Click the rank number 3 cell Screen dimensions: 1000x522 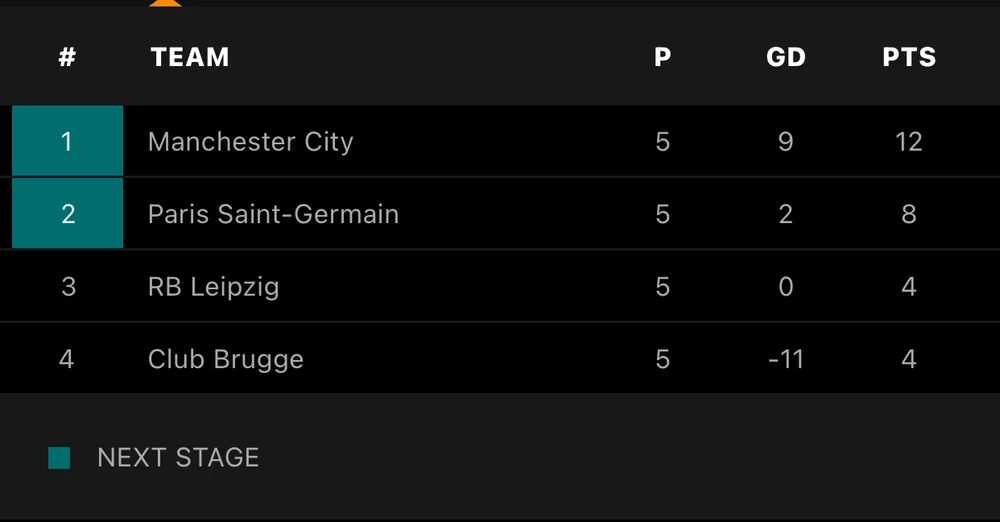coord(67,287)
